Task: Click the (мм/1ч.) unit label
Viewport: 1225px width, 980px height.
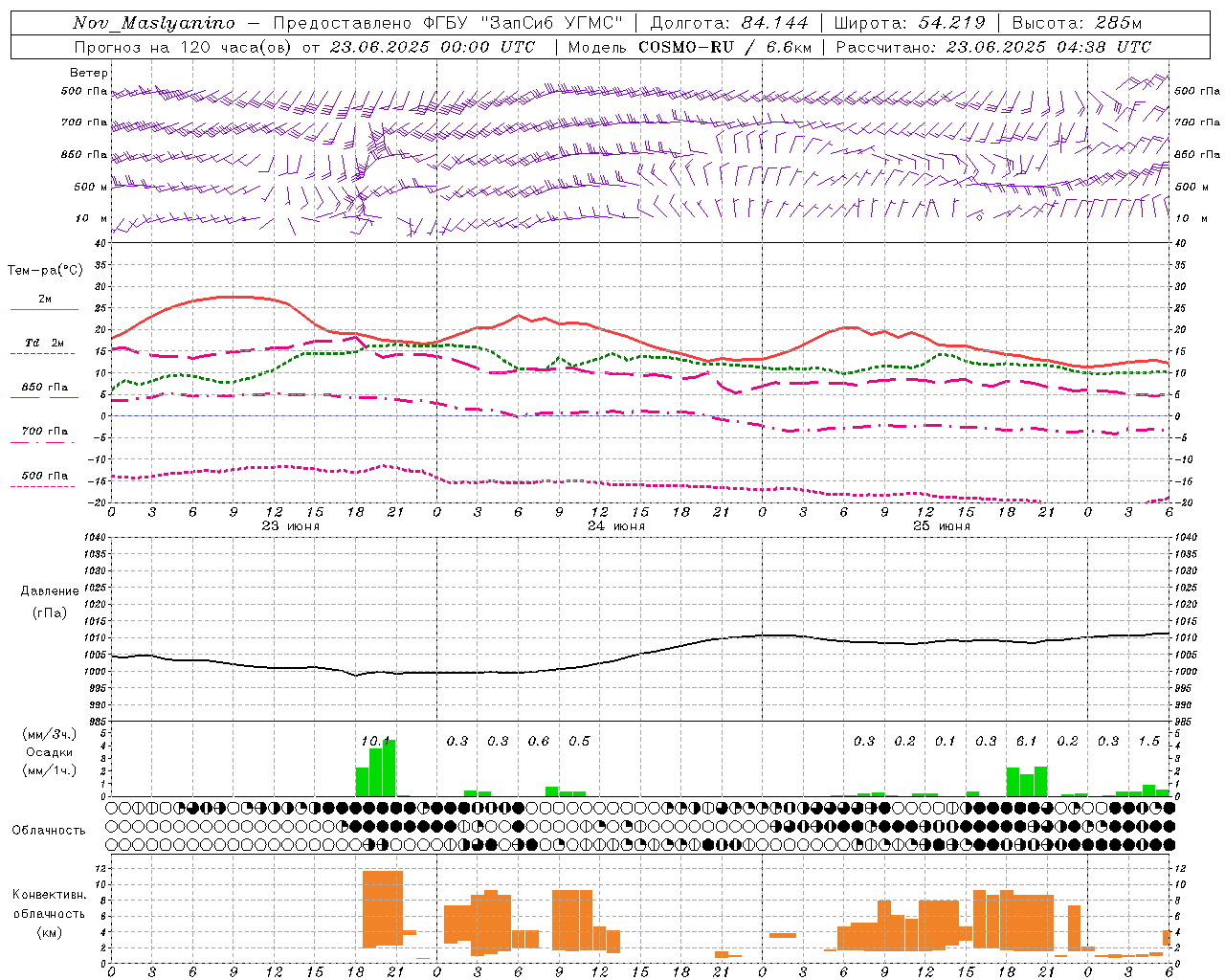Action: point(49,770)
